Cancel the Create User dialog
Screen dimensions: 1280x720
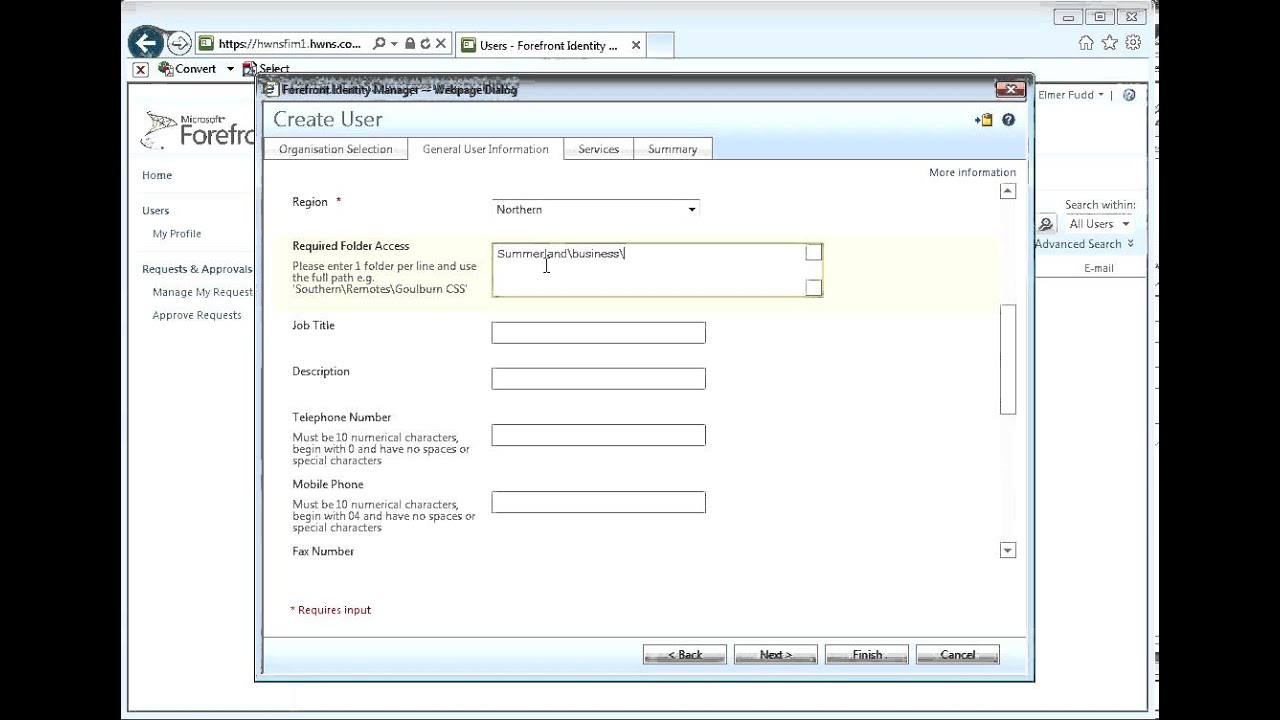[957, 655]
